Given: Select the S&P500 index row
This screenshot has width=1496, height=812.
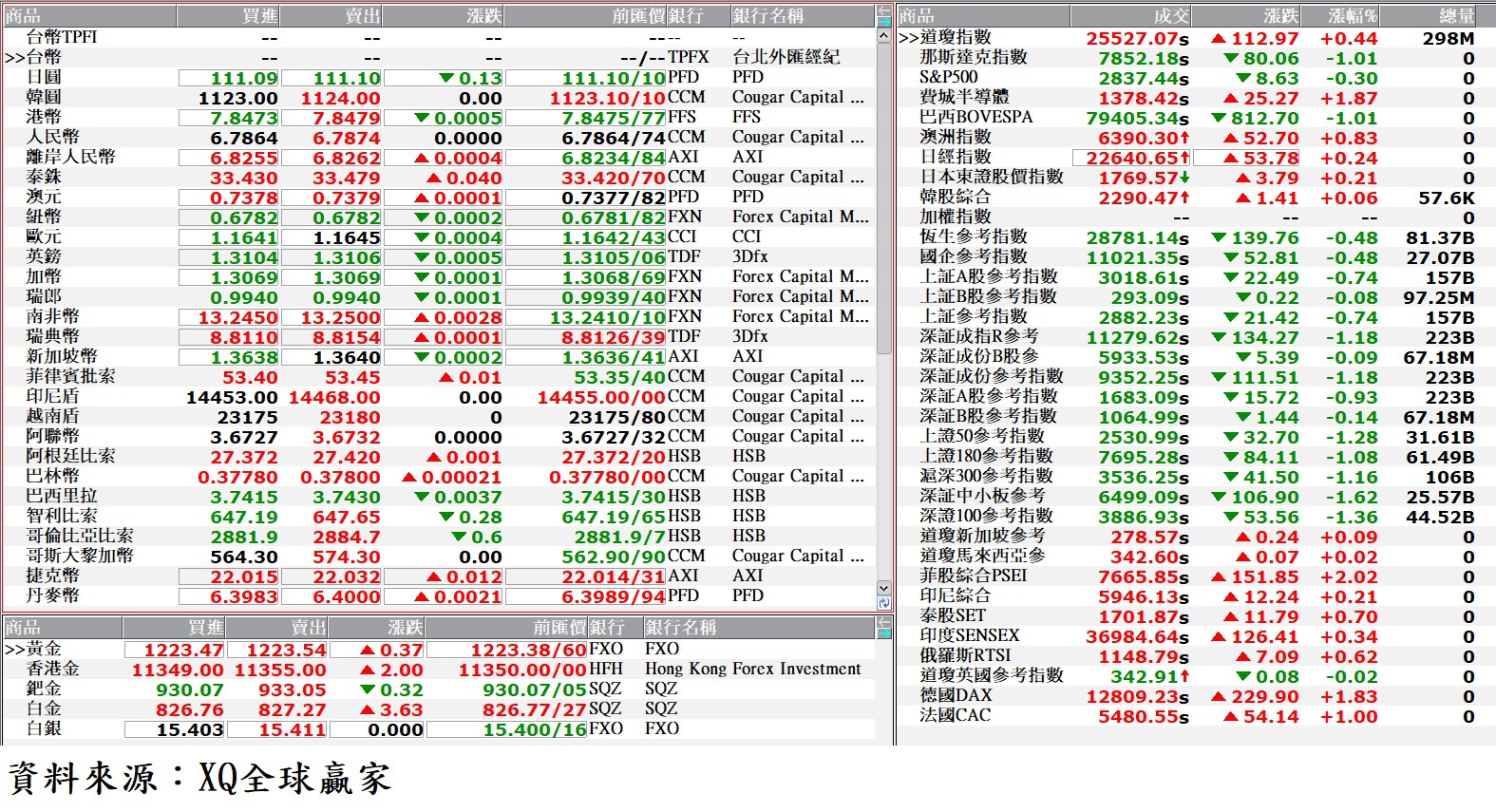Looking at the screenshot, I should (x=1196, y=77).
